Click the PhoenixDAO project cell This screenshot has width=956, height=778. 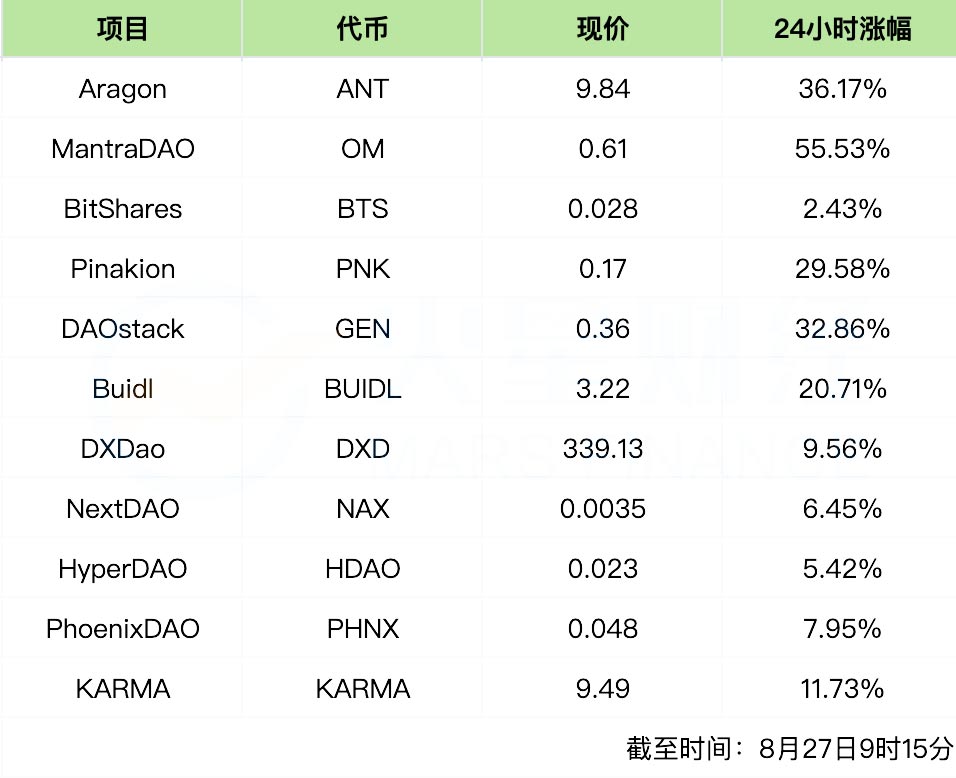[123, 629]
